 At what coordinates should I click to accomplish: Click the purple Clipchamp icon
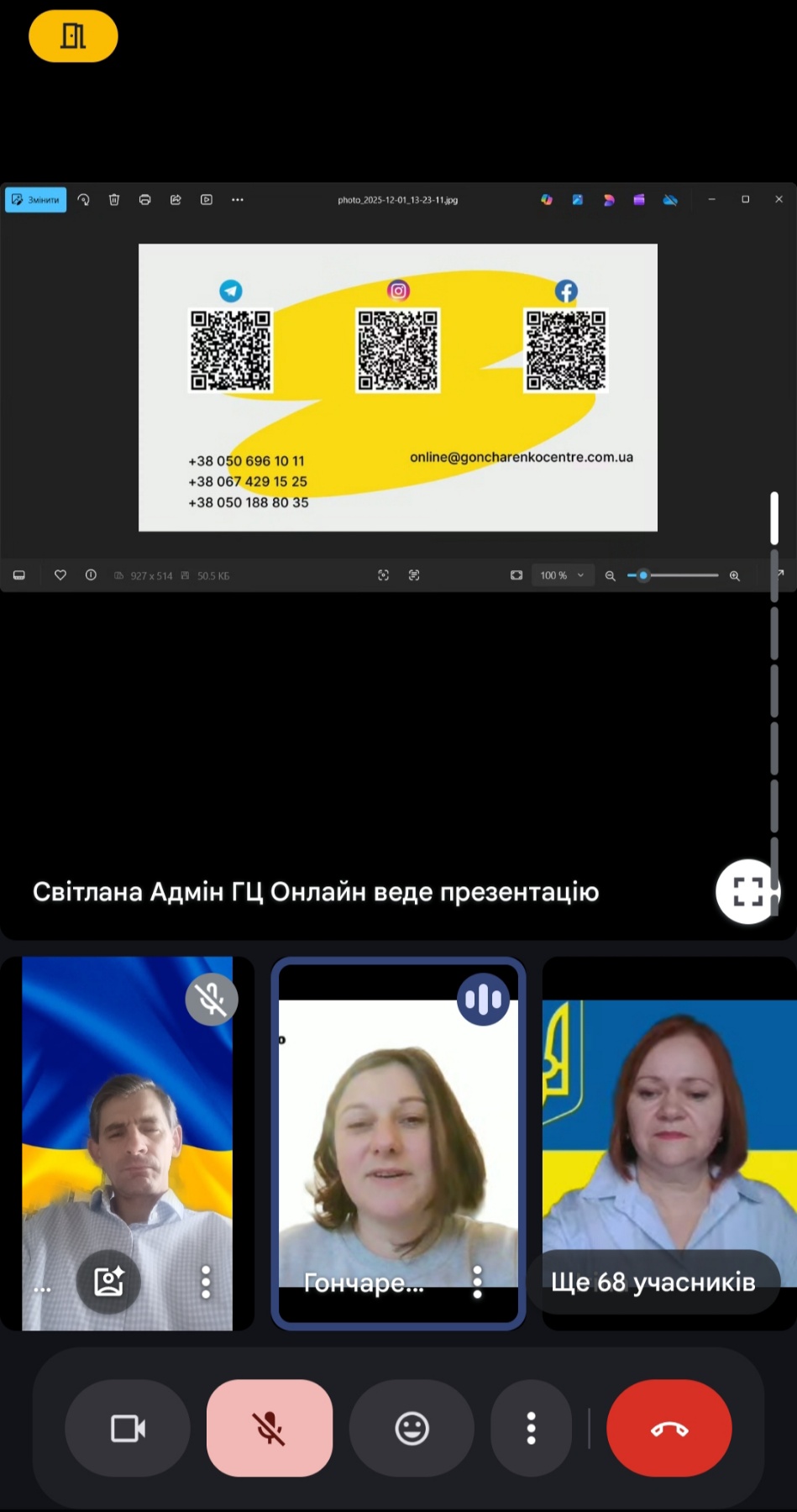pyautogui.click(x=639, y=200)
